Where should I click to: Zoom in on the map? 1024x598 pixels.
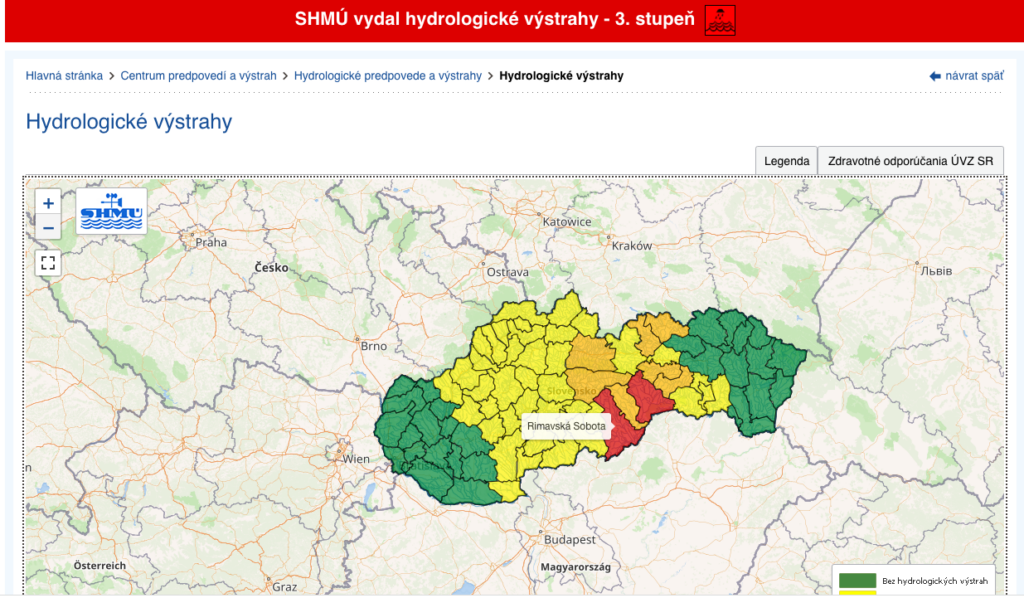(x=48, y=203)
